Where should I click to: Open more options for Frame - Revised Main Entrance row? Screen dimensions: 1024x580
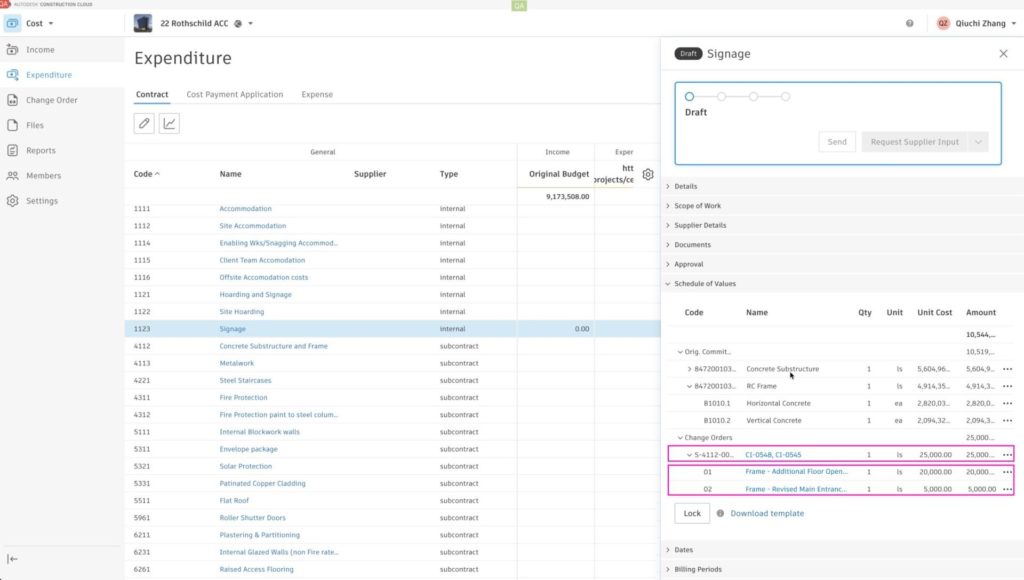click(x=1008, y=489)
